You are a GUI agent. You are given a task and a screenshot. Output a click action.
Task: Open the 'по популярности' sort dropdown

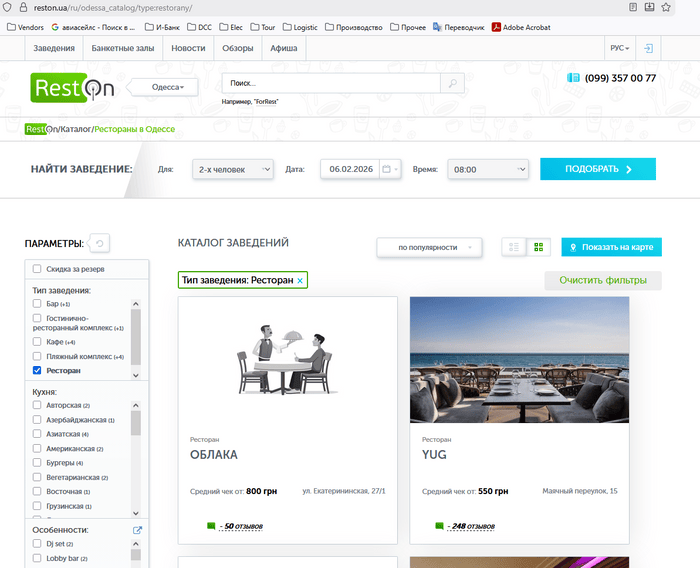pyautogui.click(x=429, y=247)
